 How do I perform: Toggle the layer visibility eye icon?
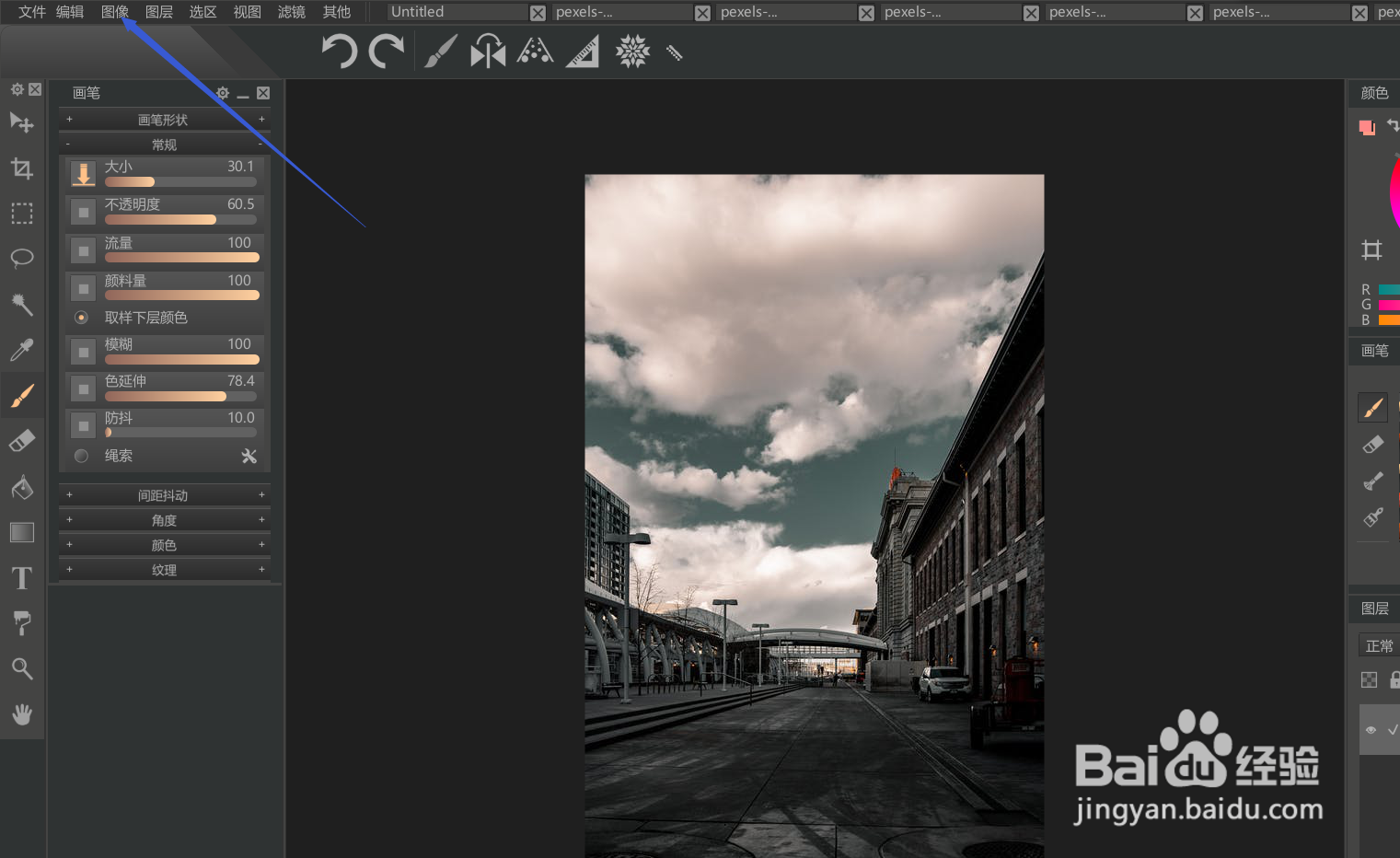tap(1371, 730)
